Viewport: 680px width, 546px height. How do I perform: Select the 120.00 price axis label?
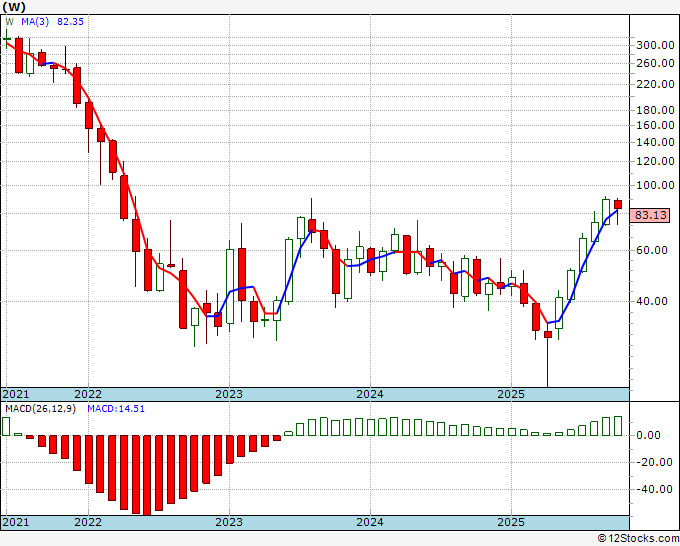[655, 161]
